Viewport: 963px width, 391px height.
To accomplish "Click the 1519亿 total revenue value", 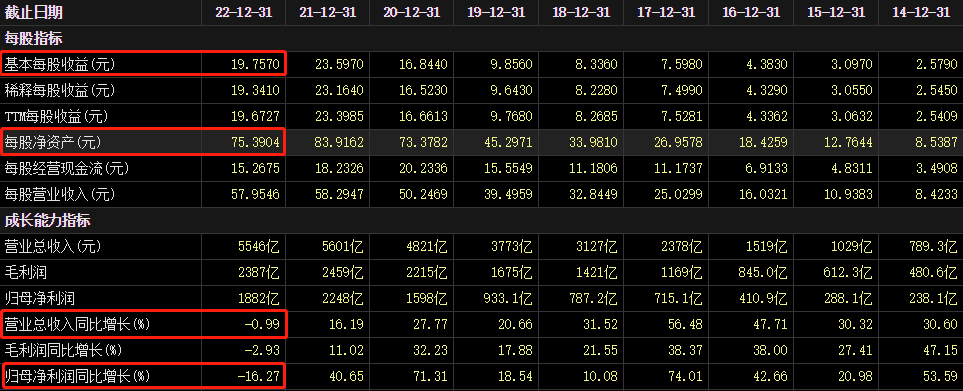I will (x=766, y=247).
